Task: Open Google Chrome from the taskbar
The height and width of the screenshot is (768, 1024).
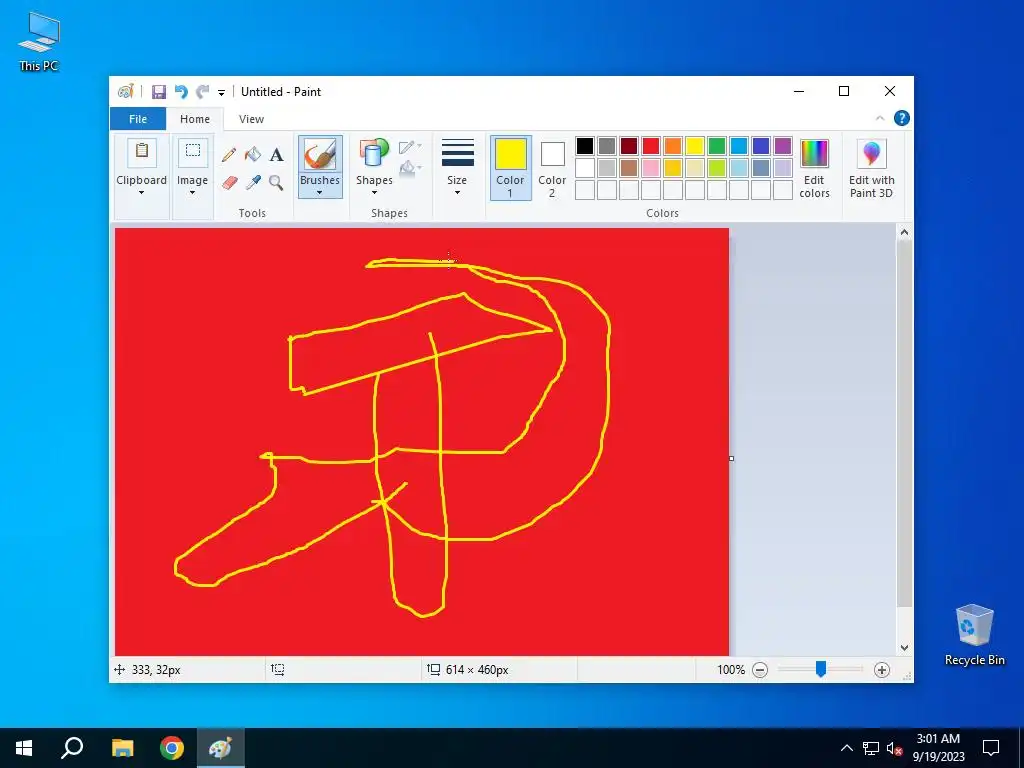Action: 172,748
